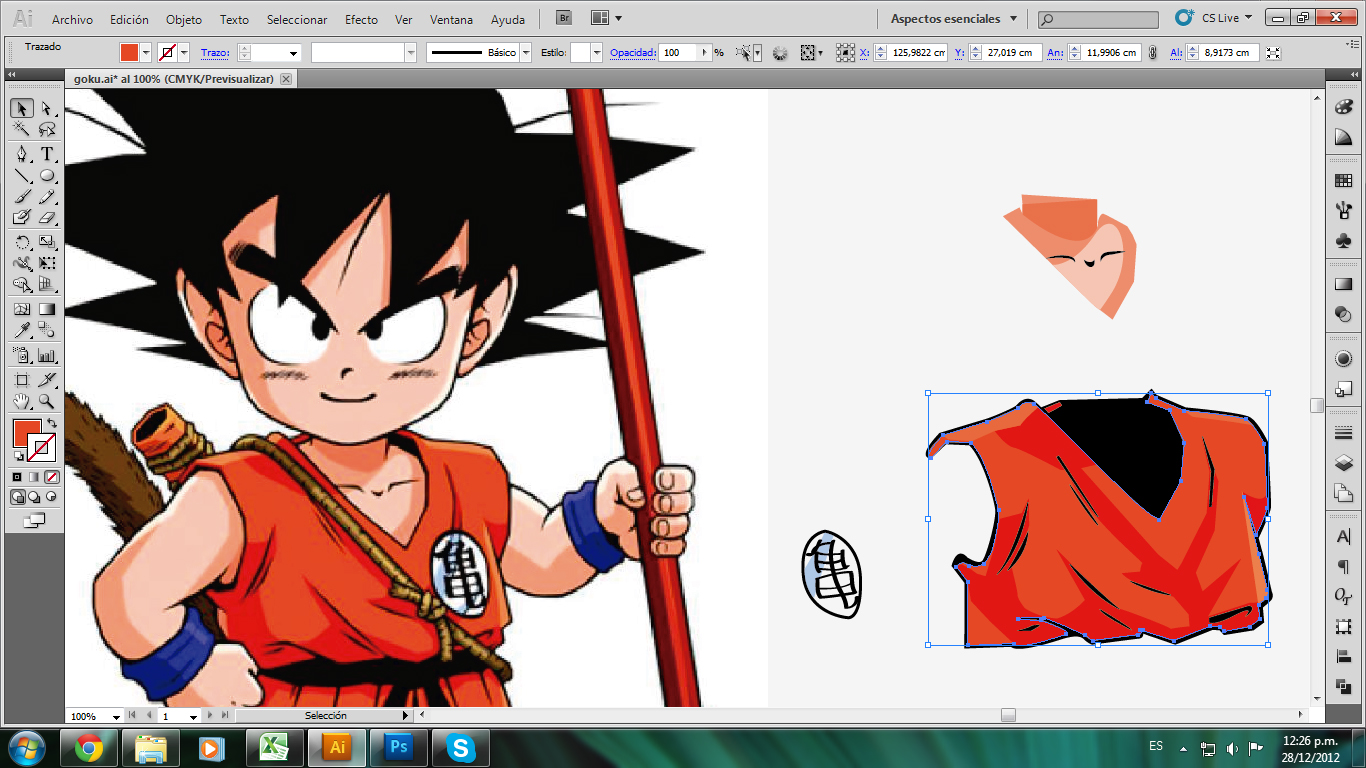Open the Aspectos esenciales workspace dropdown
Viewport: 1366px width, 768px height.
click(x=954, y=18)
